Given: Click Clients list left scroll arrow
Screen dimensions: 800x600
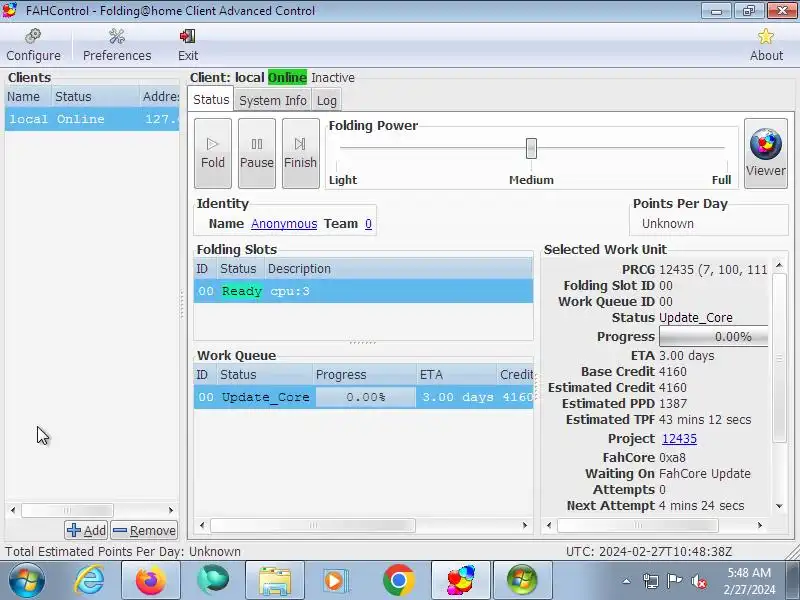Looking at the screenshot, I should (x=13, y=510).
